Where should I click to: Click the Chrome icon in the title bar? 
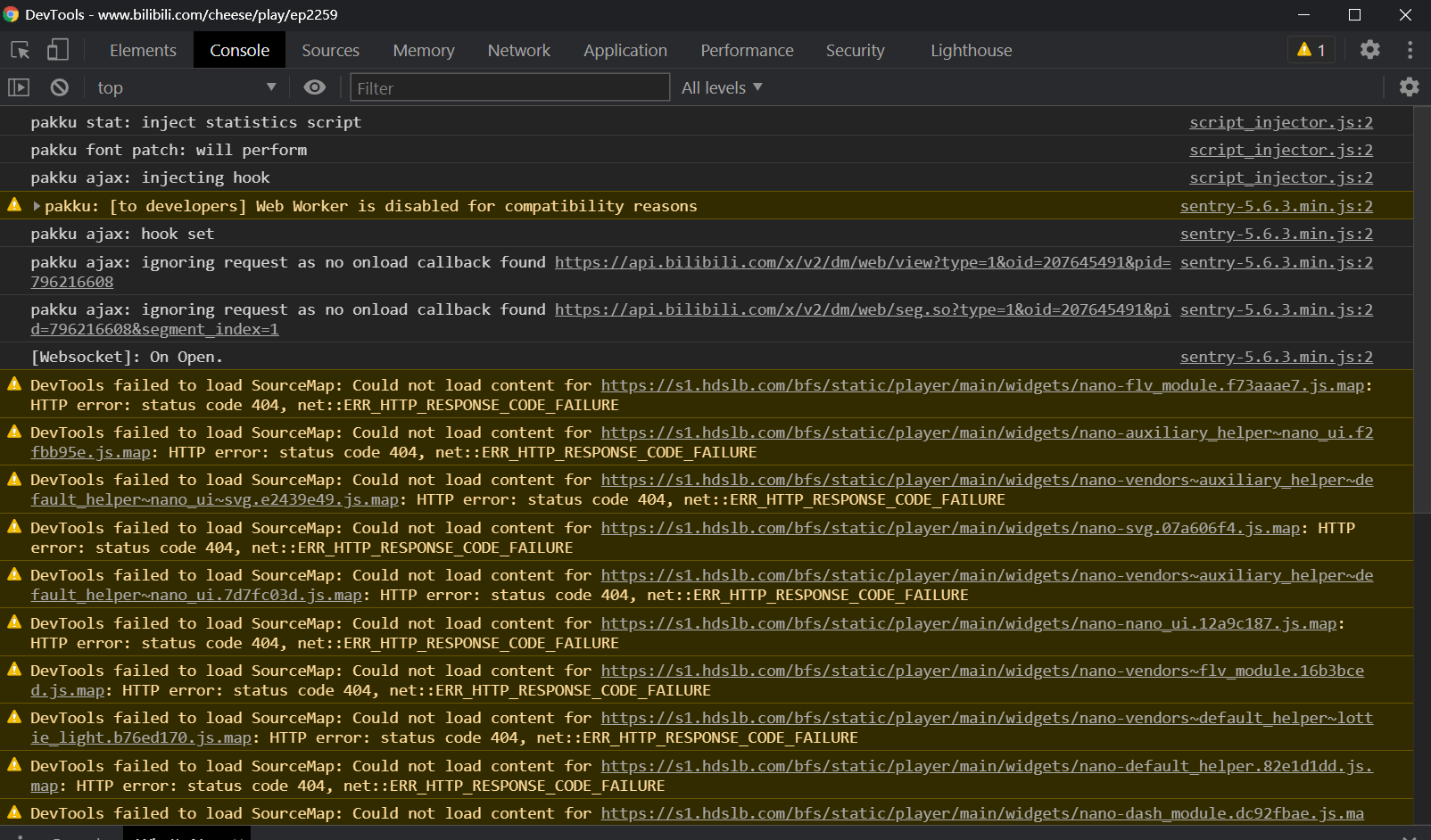pos(11,14)
